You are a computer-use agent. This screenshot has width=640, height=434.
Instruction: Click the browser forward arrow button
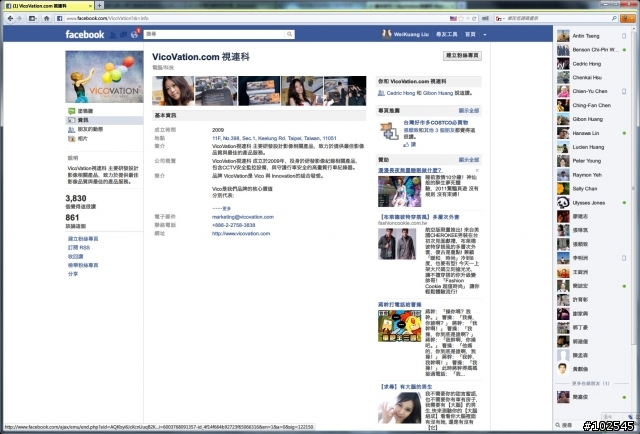(x=19, y=18)
